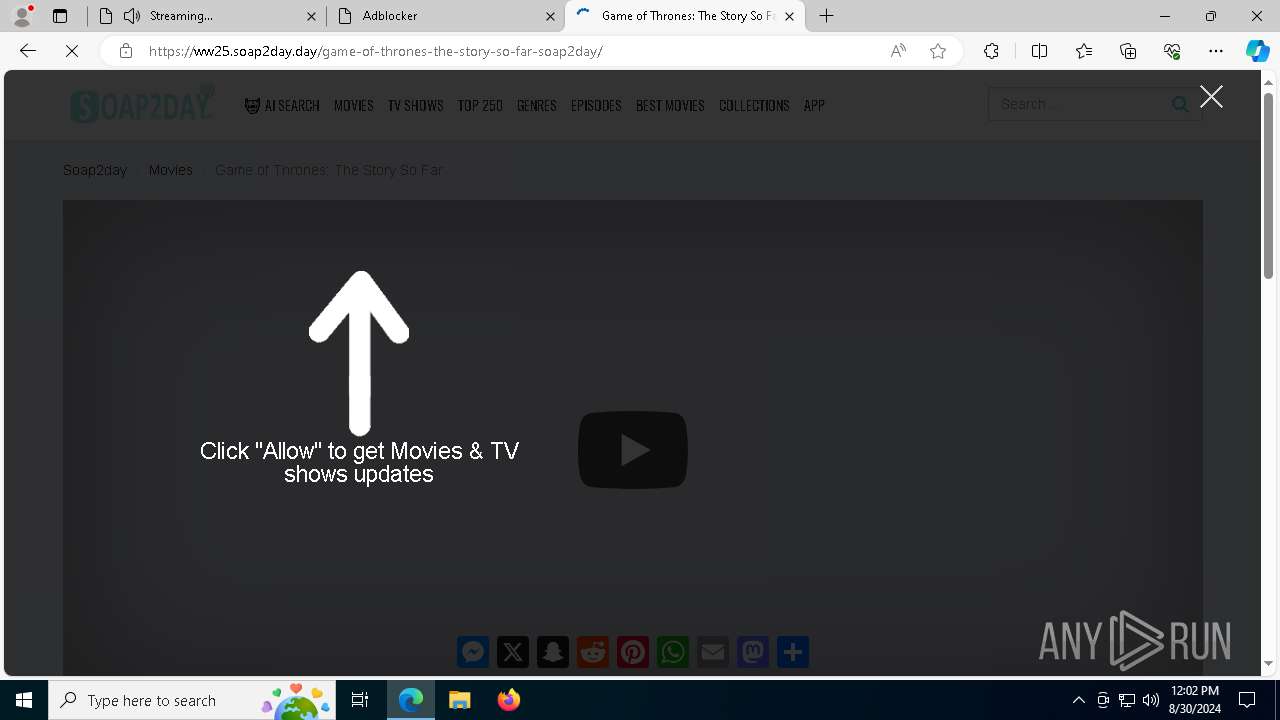Open a new tab with plus
Image resolution: width=1280 pixels, height=720 pixels.
coord(827,16)
